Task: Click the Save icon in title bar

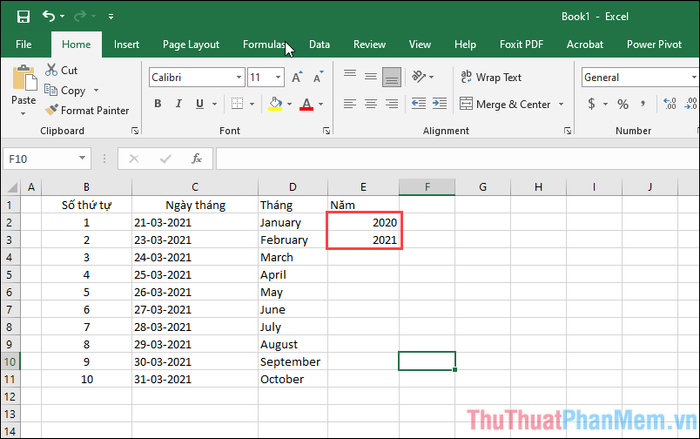Action: tap(23, 17)
